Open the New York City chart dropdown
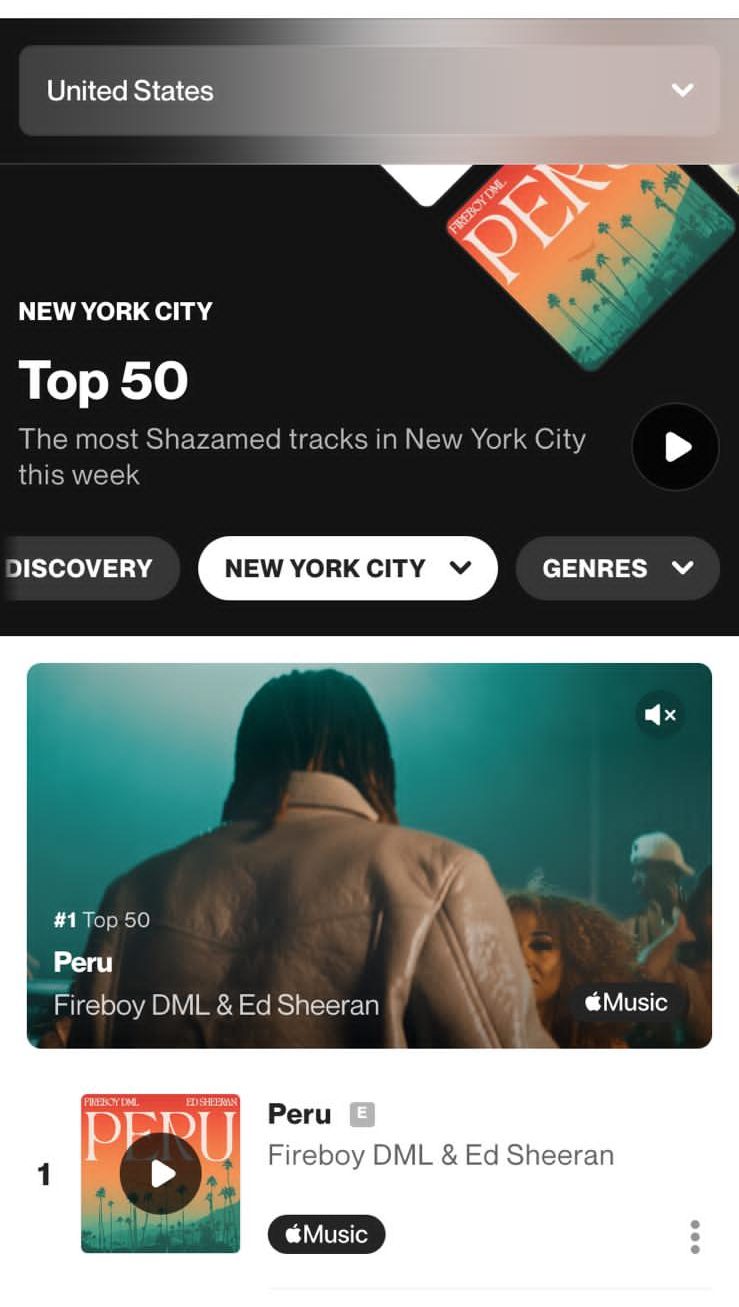 pos(348,568)
